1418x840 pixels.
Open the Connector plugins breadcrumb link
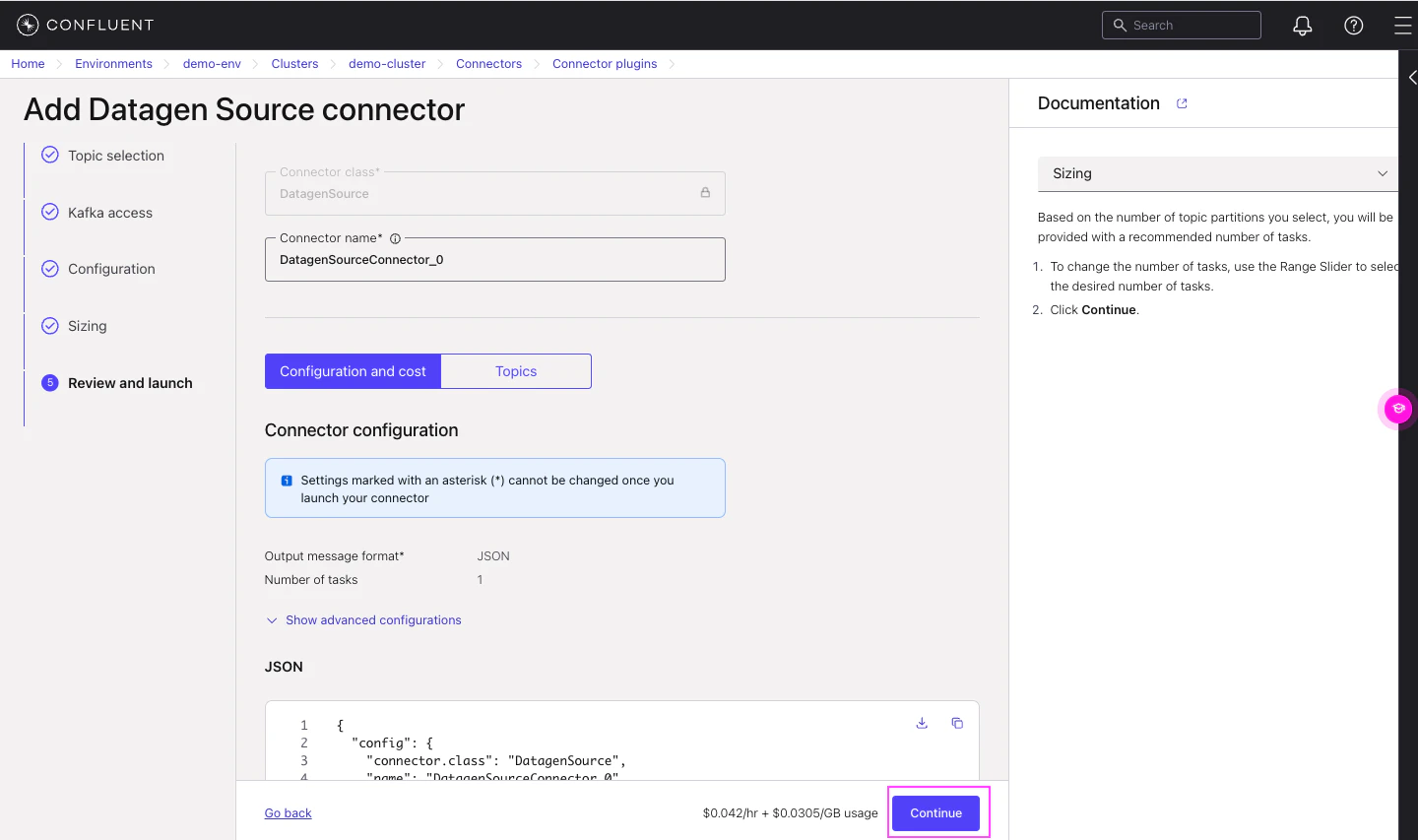(605, 64)
